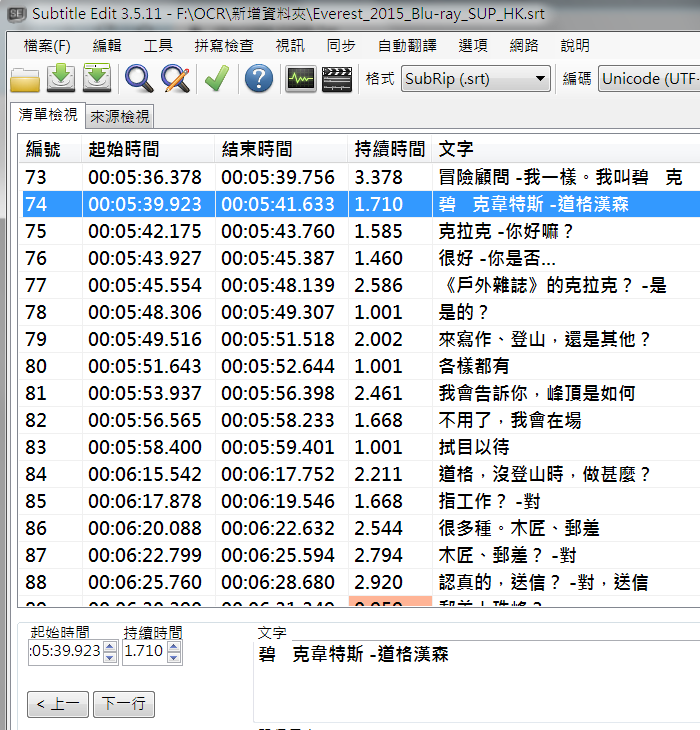Switch to 來源檢視 tab
700x730 pixels.
120,117
